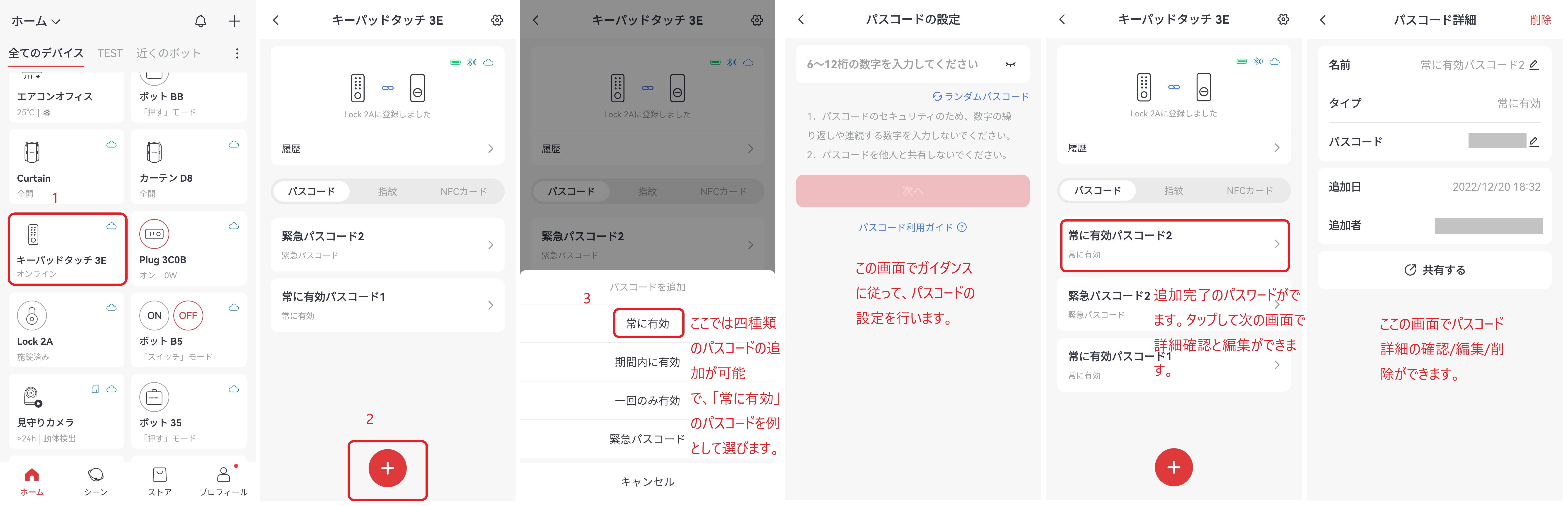The height and width of the screenshot is (506, 1568).
Task: Open 緊急パスコード2 entry on second screen
Action: tap(387, 244)
